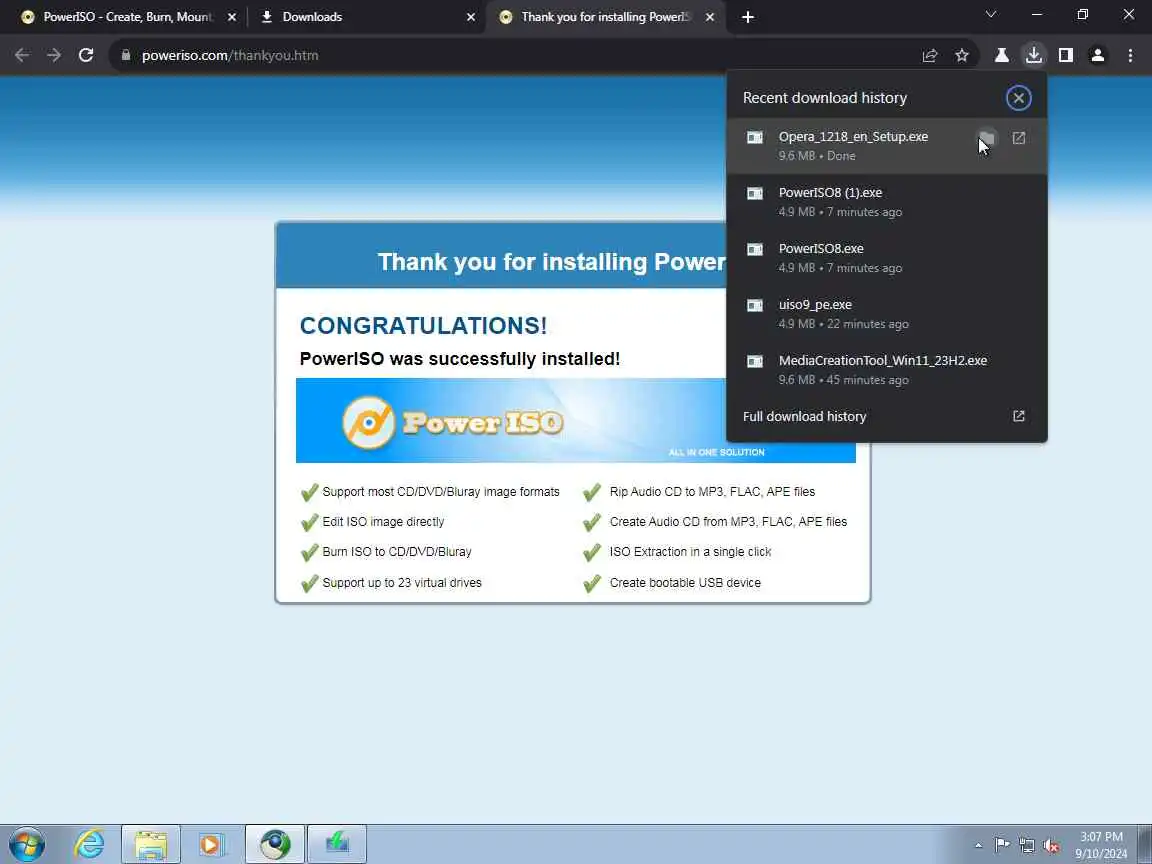Click Burn ISO to CD/DVD/Bluray text

click(x=397, y=552)
